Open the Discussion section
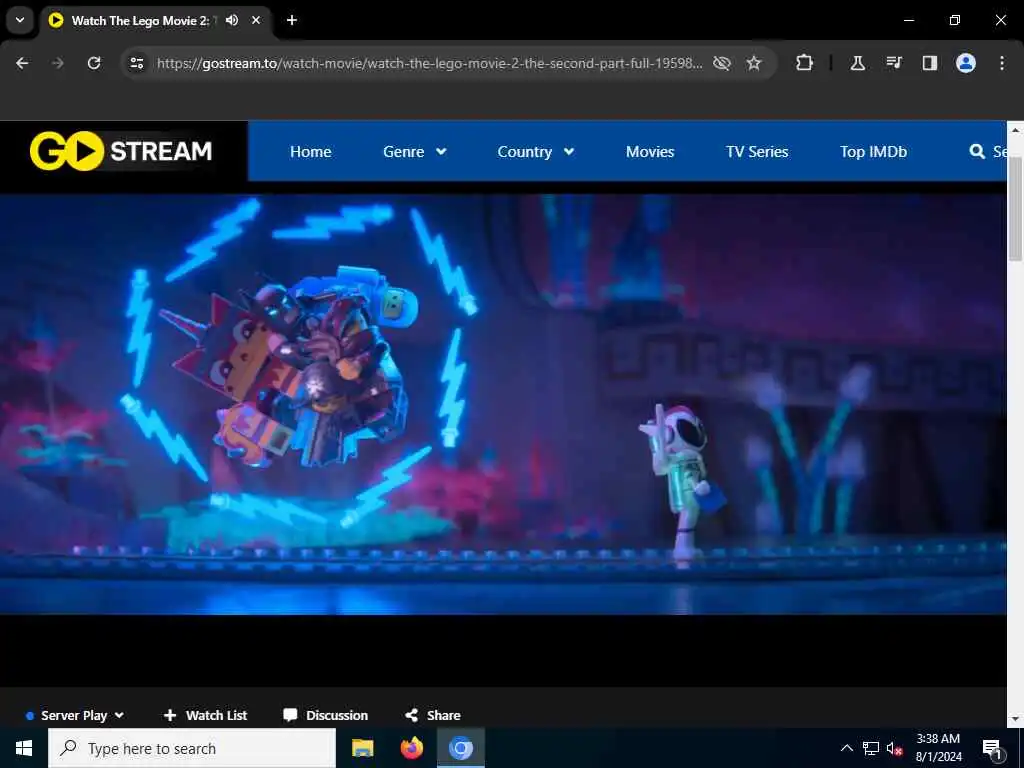This screenshot has height=768, width=1024. point(325,715)
